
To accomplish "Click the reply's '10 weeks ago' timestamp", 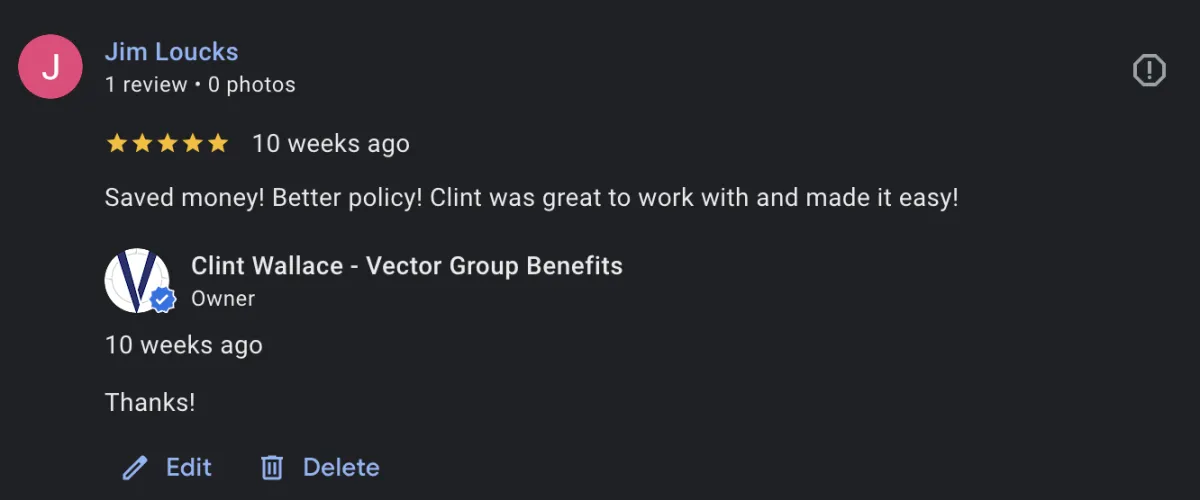I will tap(184, 346).
